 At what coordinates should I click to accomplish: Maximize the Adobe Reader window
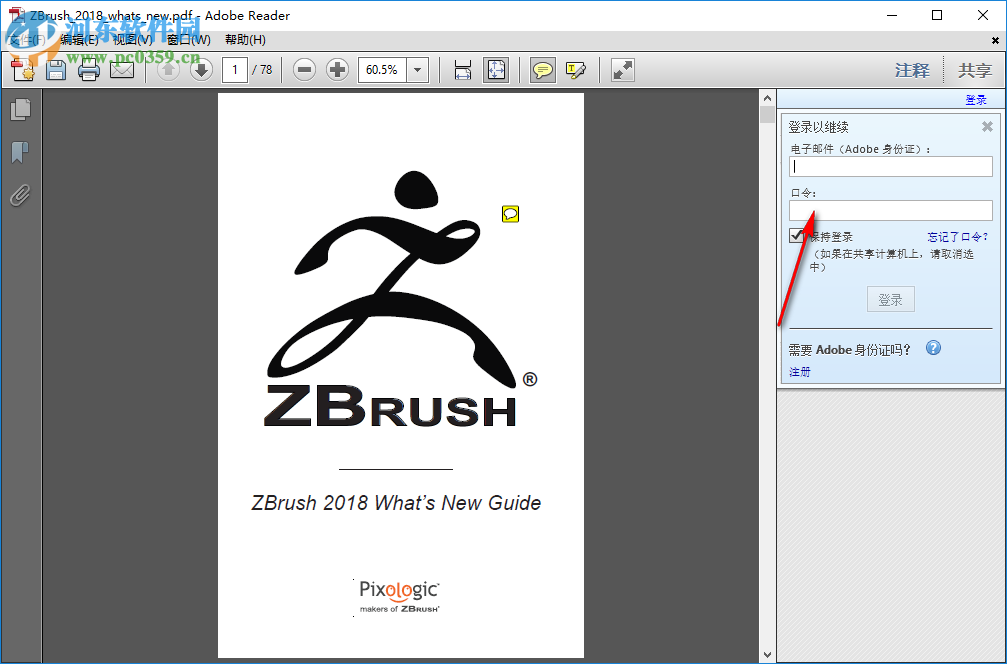pyautogui.click(x=937, y=15)
